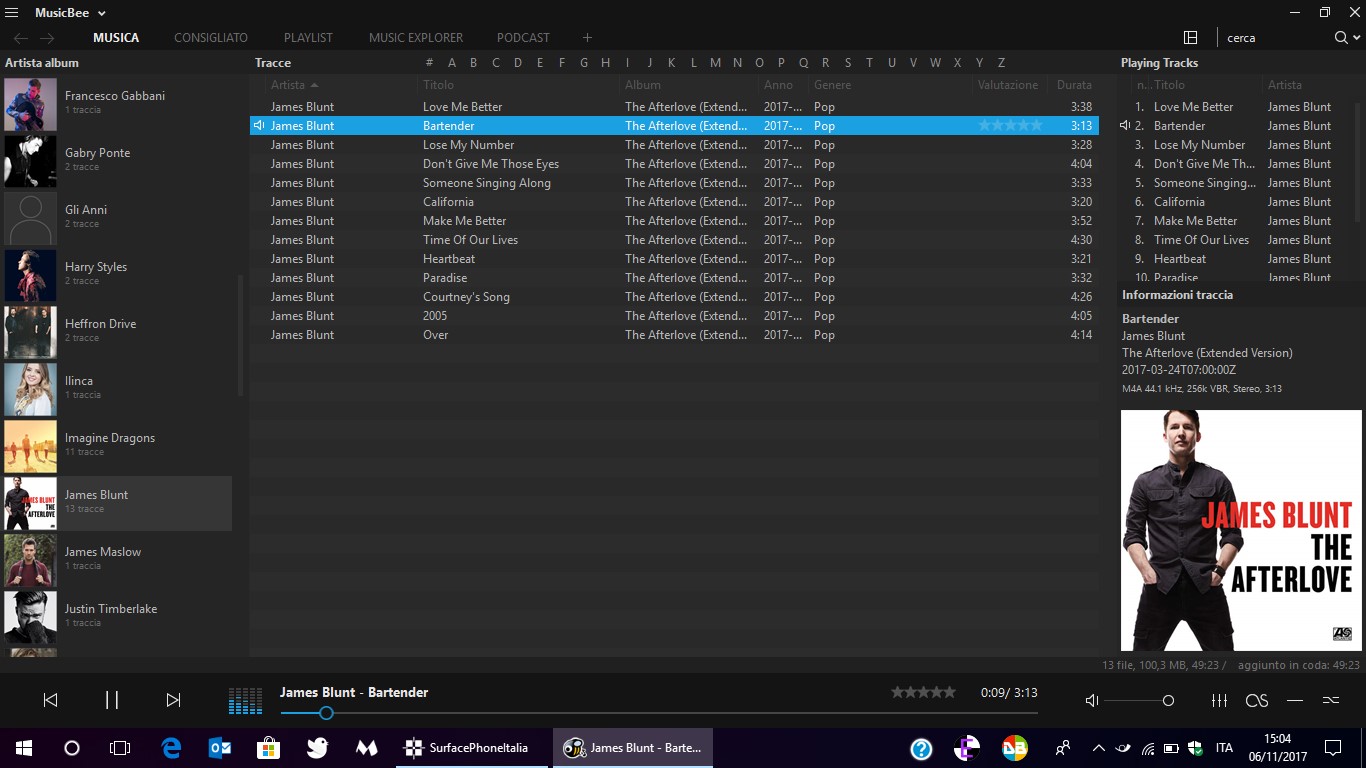Open Outlook from the taskbar

[x=220, y=748]
